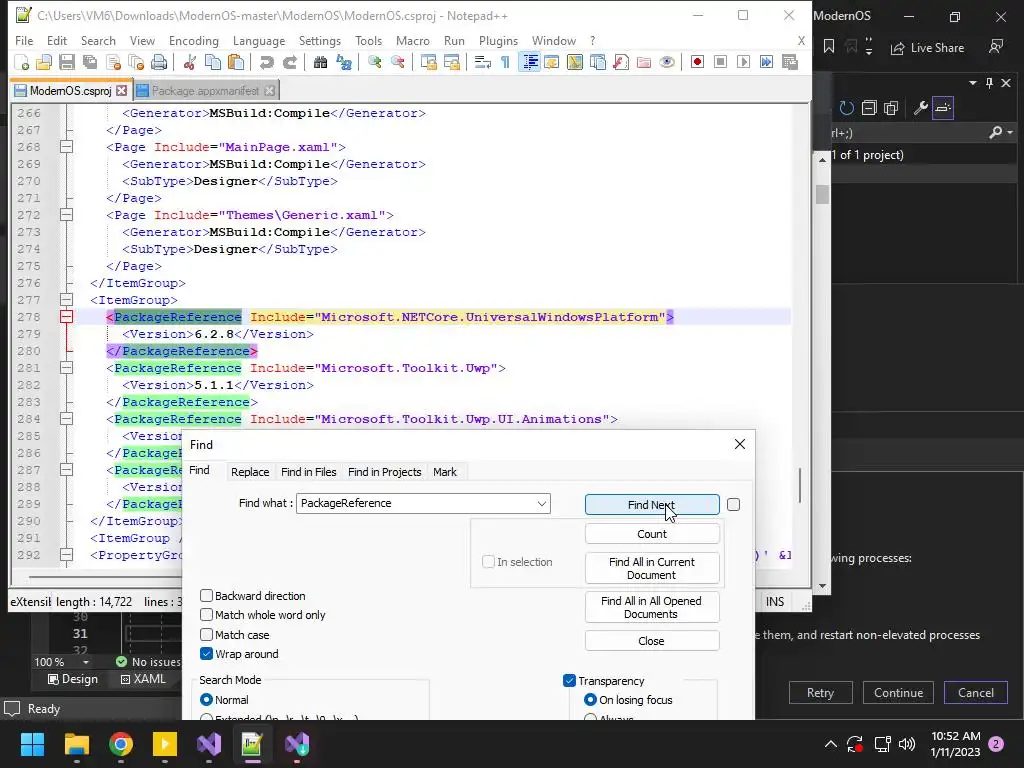The image size is (1024, 768).
Task: Open the Encoding menu
Action: coord(194,40)
